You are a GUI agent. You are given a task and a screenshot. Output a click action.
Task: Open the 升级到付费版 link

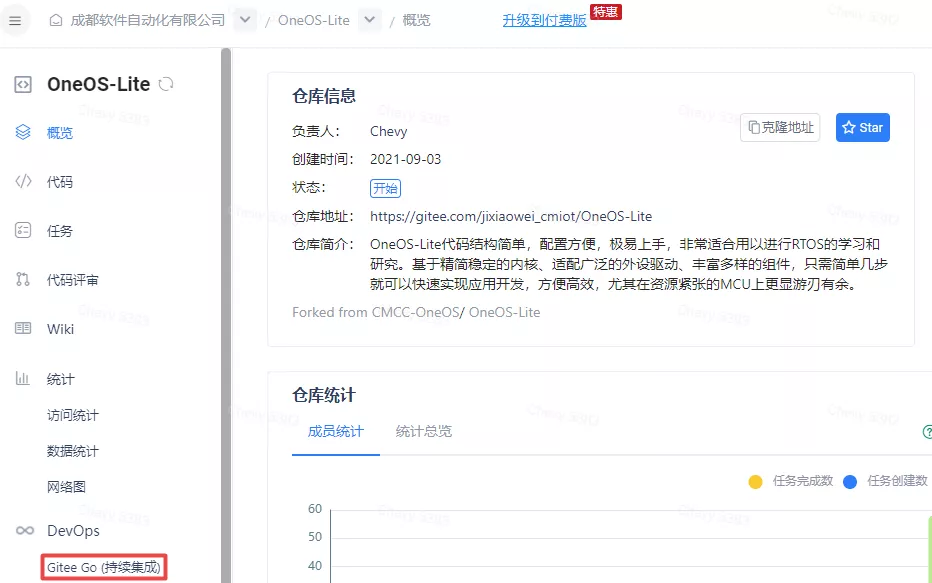point(544,20)
